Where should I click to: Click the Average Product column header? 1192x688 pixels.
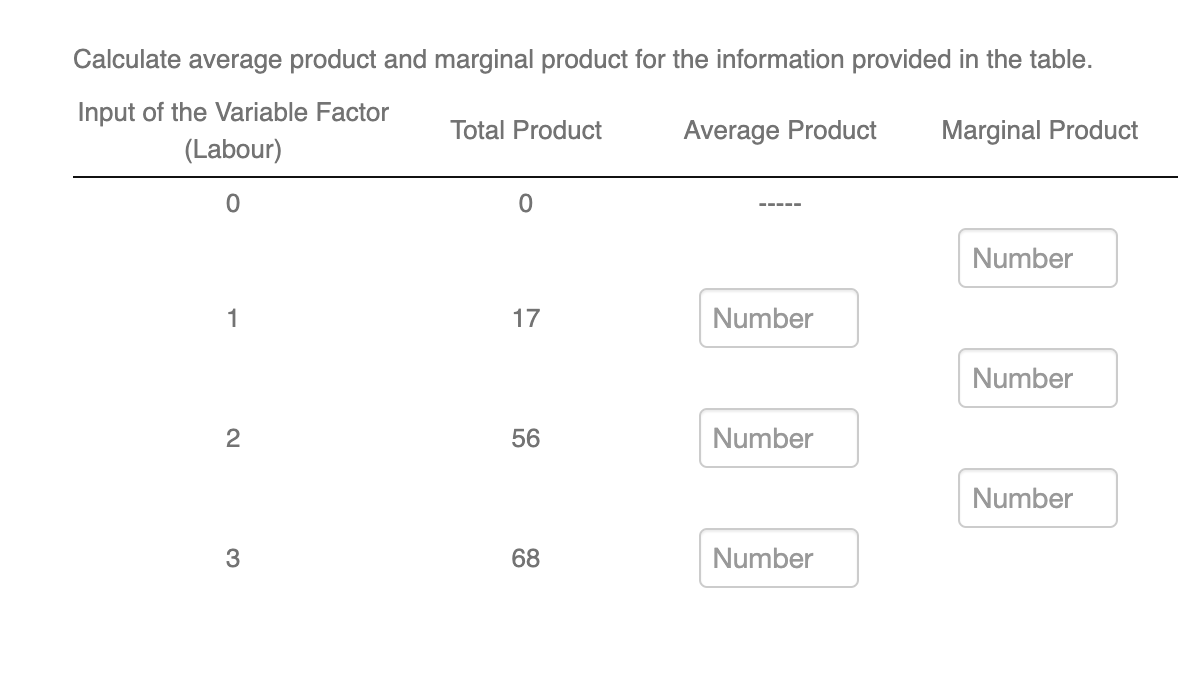click(x=780, y=130)
